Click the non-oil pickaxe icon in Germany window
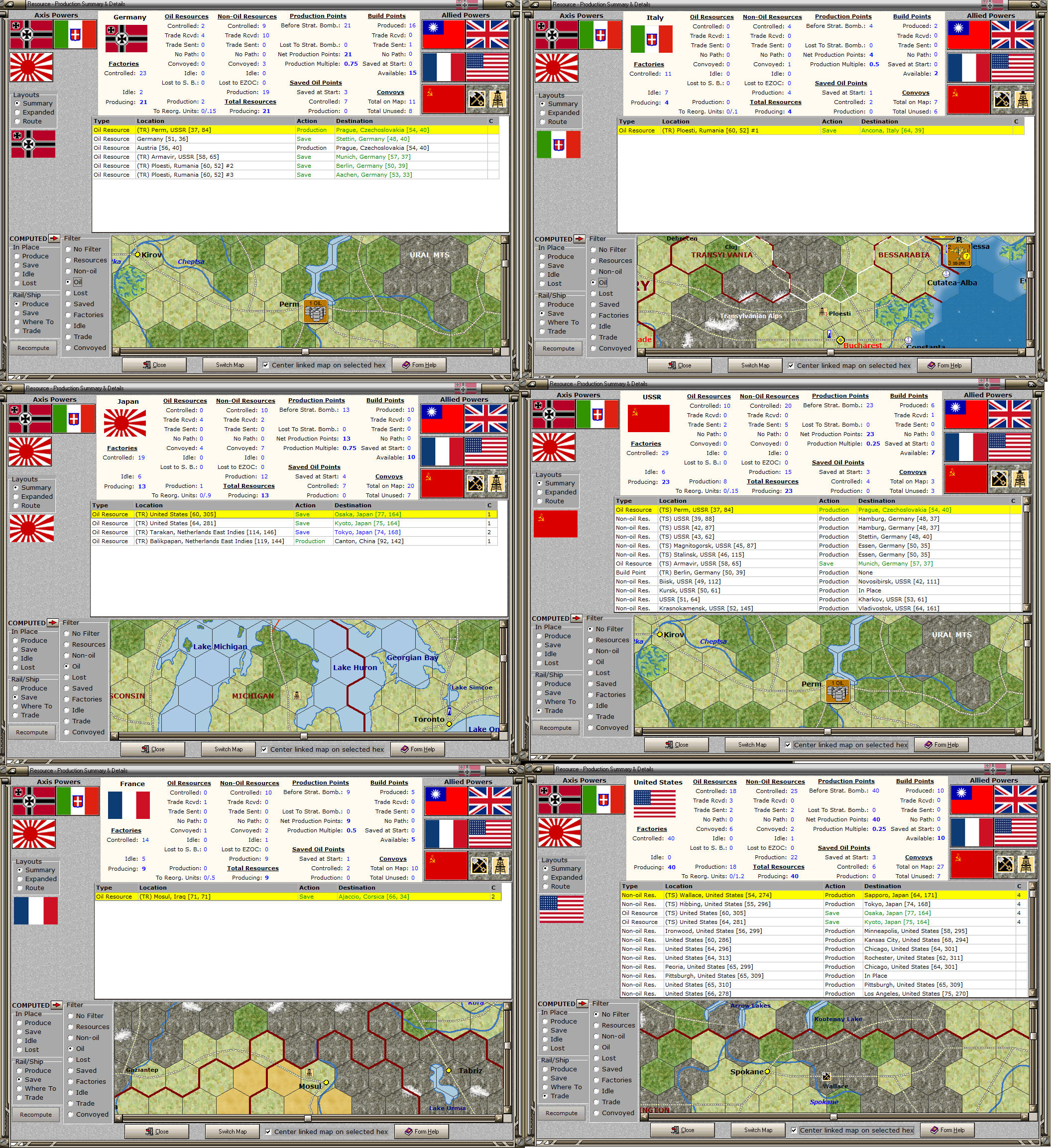The height and width of the screenshot is (1148, 1053). (476, 99)
